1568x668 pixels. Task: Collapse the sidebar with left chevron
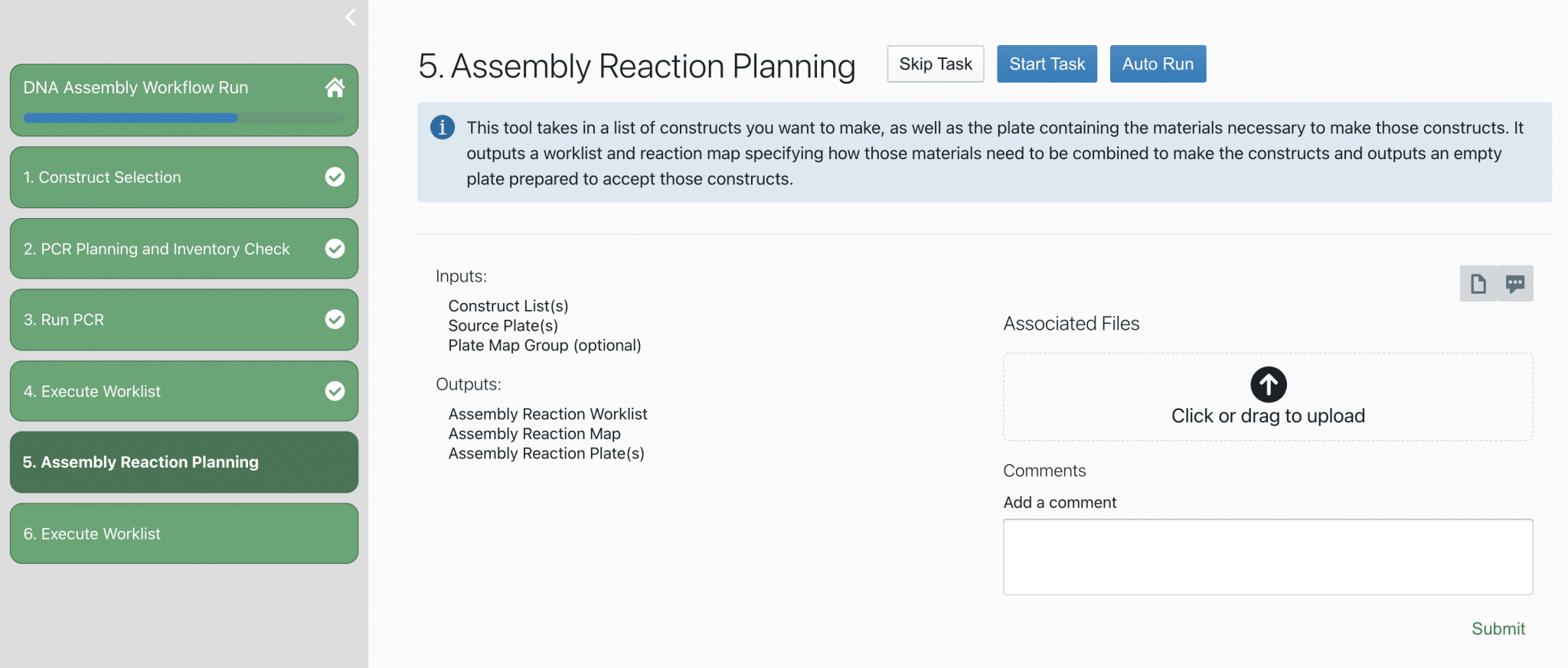point(350,17)
